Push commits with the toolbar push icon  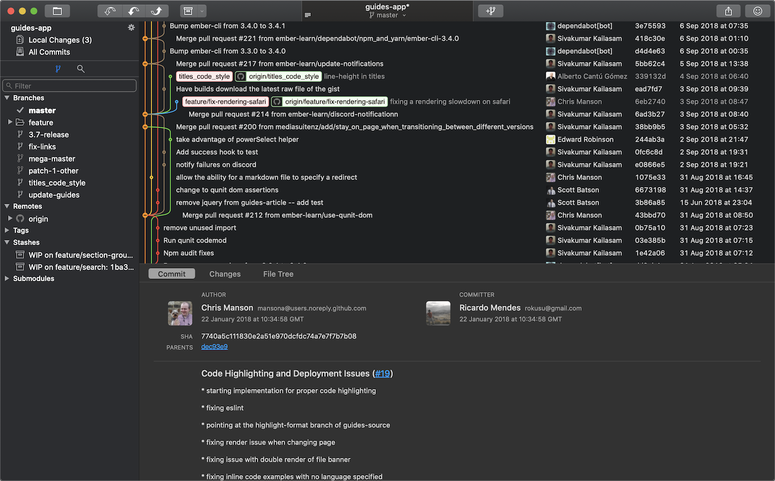point(157,11)
